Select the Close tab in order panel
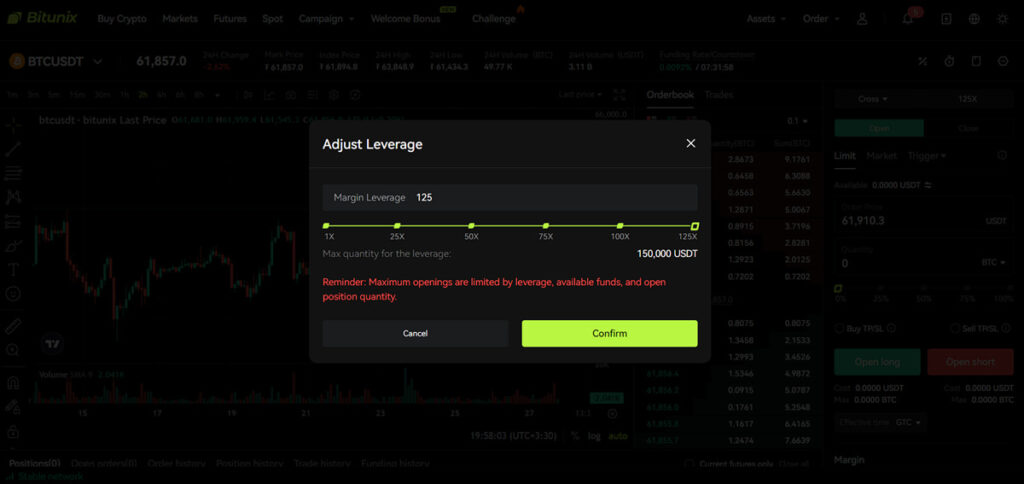1024x484 pixels. coord(968,128)
